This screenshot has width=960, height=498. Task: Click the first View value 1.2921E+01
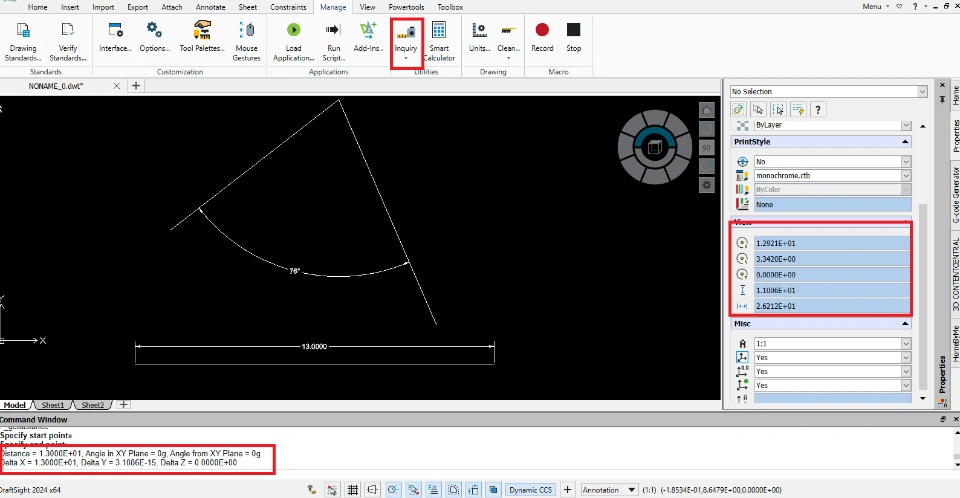click(x=832, y=243)
